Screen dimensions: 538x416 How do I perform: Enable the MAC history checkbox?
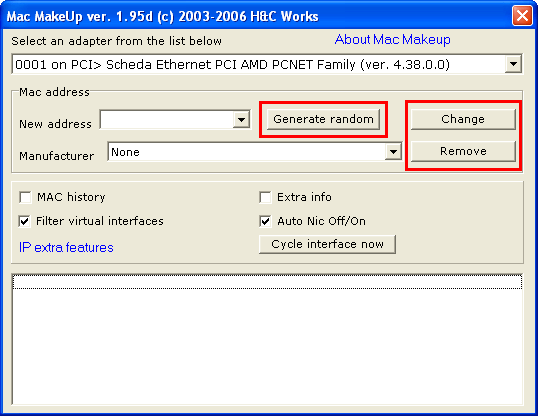[25, 197]
